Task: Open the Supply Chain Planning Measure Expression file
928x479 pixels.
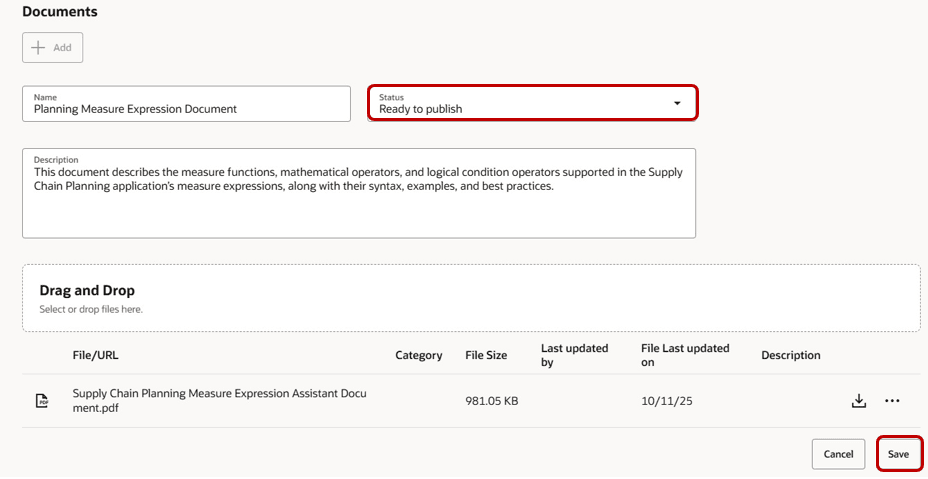Action: tap(219, 401)
